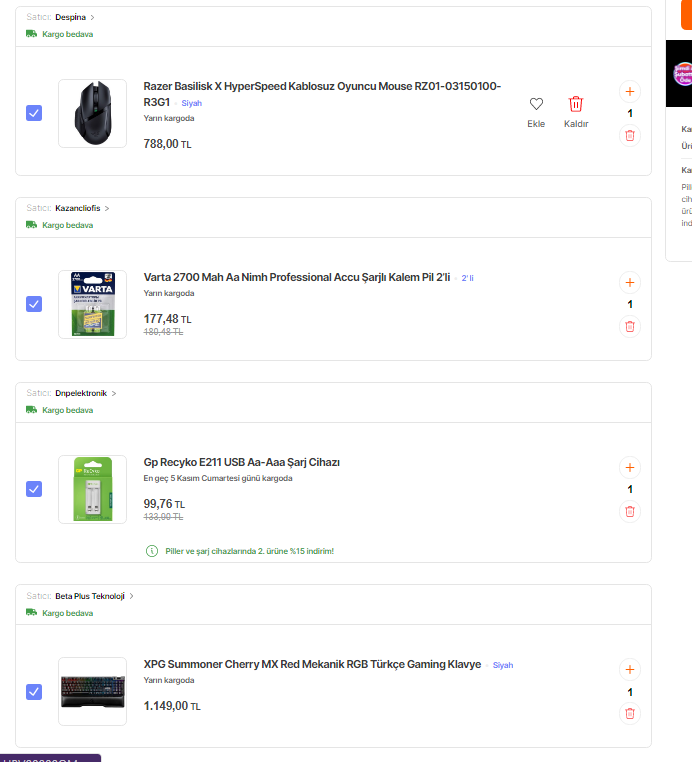Viewport: 692px width, 762px height.
Task: Open Razer Basilisk X HyperSpeed product title
Action: [x=322, y=94]
